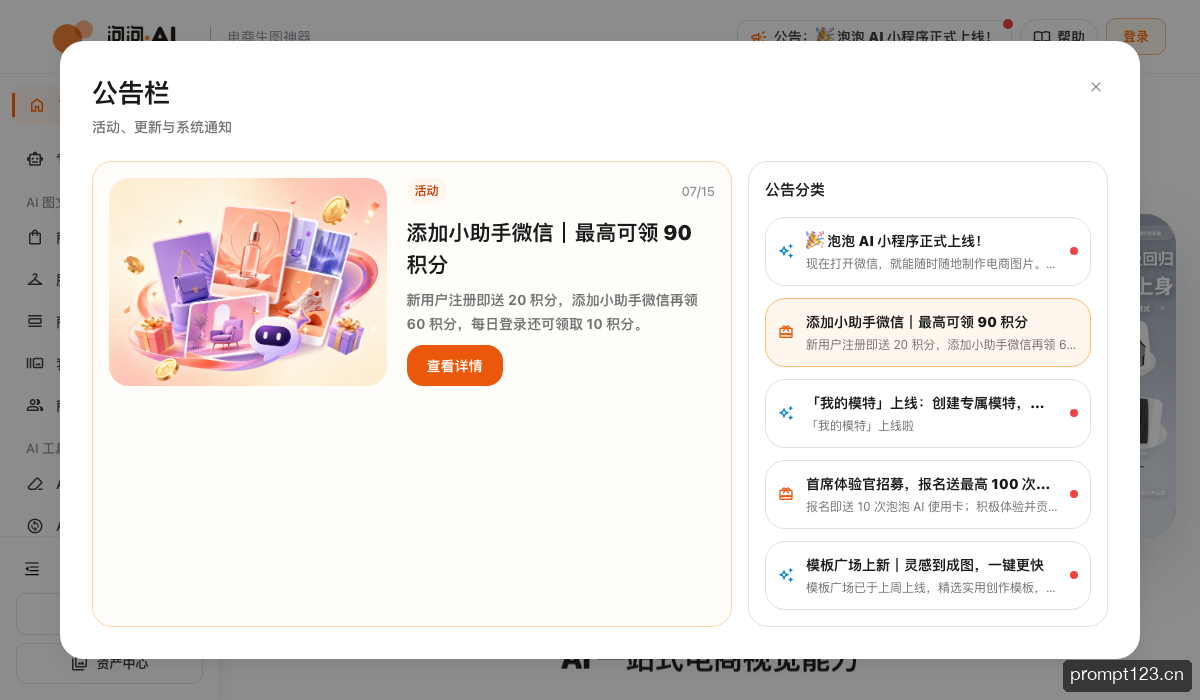Open the 「我的模特」上线 announcement
Image resolution: width=1200 pixels, height=700 pixels.
point(928,414)
